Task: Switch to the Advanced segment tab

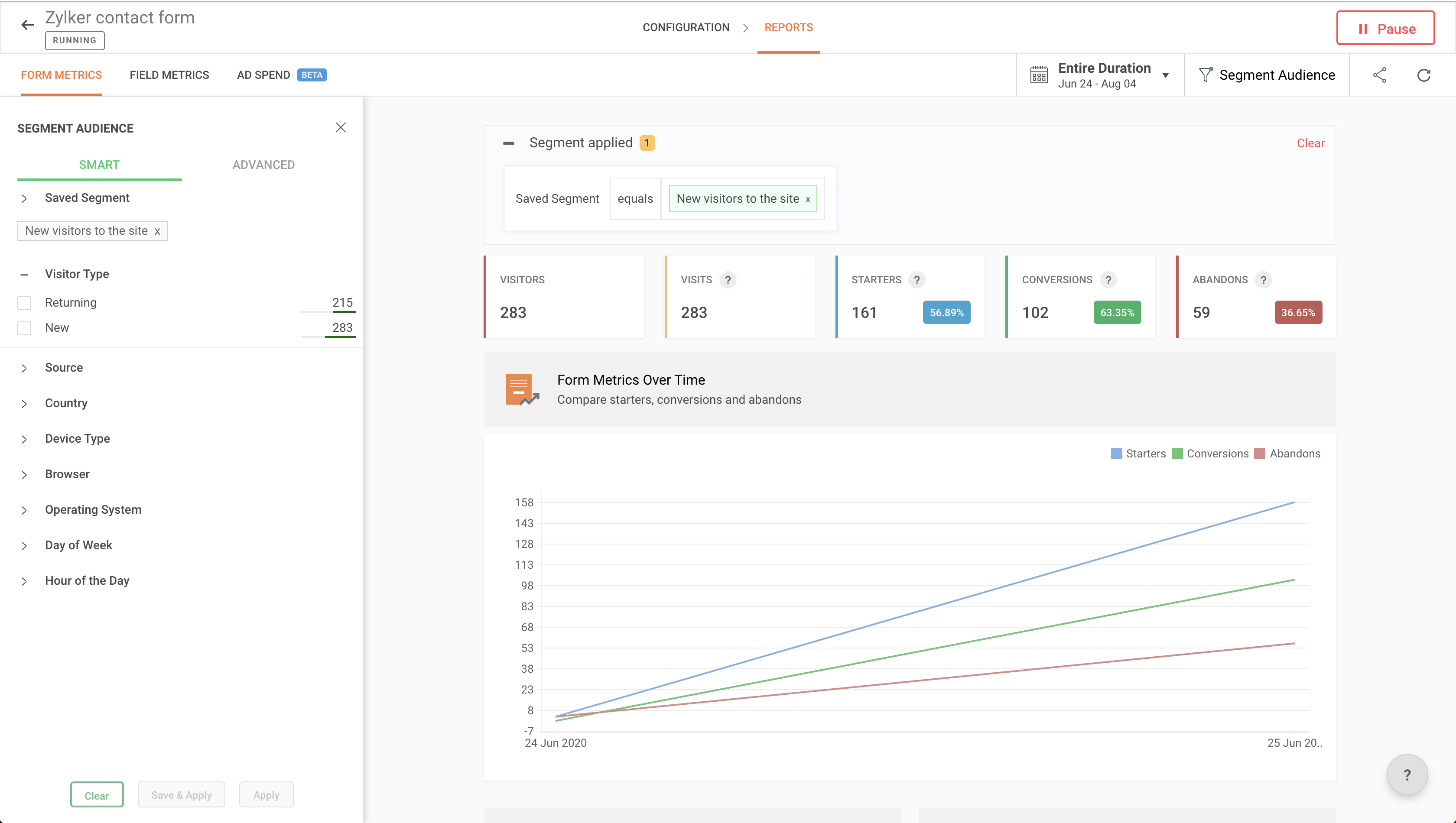Action: (263, 165)
